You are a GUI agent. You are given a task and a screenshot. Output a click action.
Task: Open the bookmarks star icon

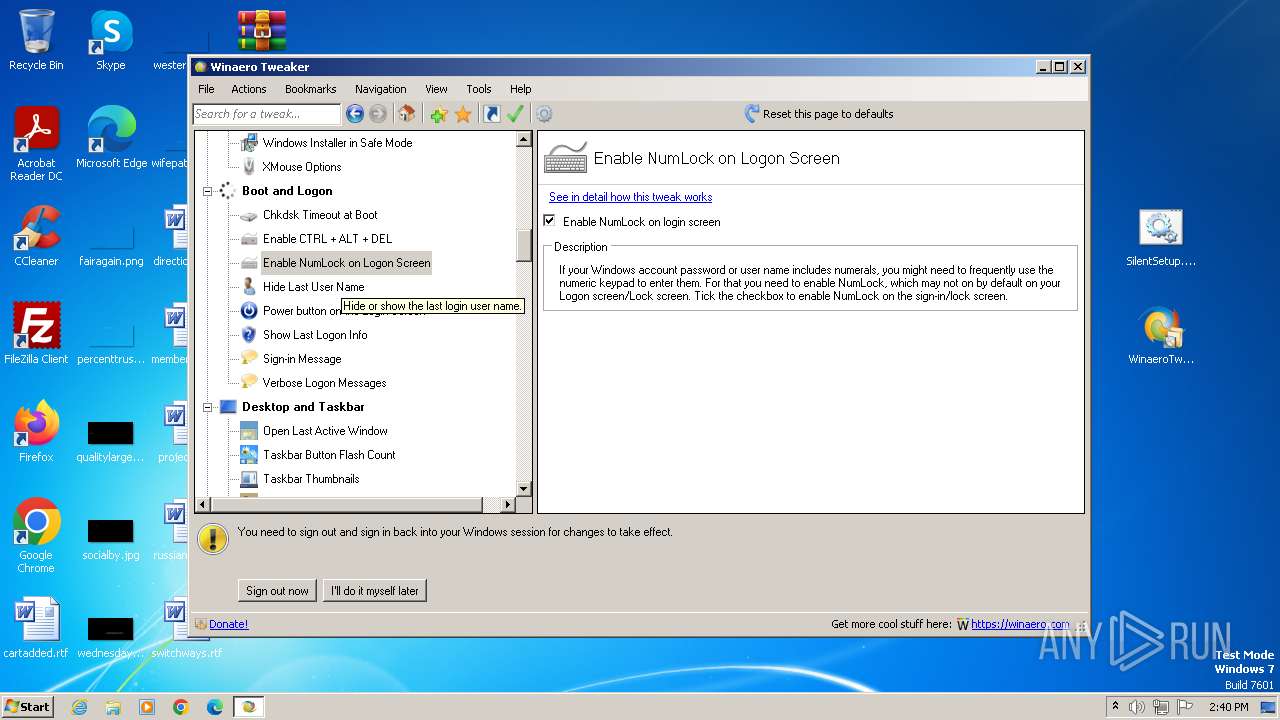coord(463,114)
